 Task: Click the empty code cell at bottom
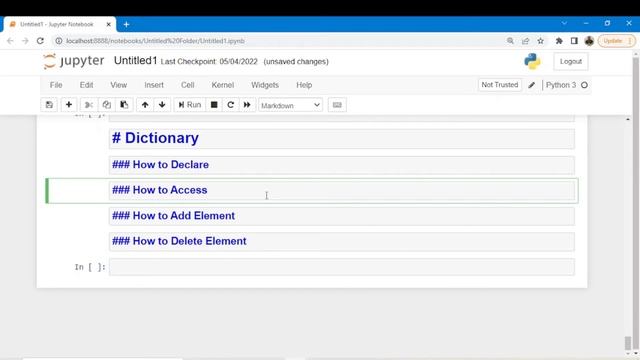pyautogui.click(x=342, y=267)
